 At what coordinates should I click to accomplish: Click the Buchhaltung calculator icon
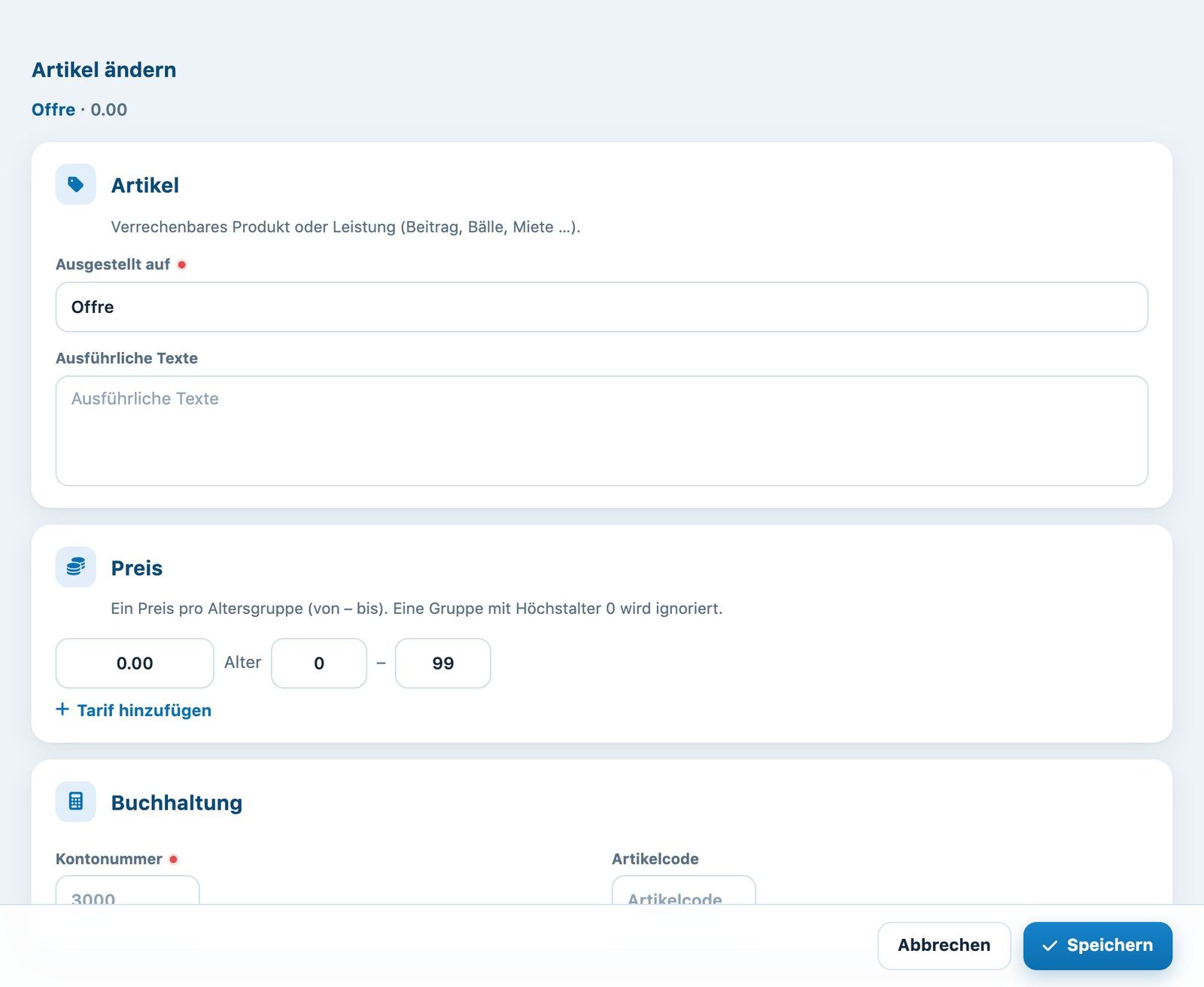click(x=76, y=802)
